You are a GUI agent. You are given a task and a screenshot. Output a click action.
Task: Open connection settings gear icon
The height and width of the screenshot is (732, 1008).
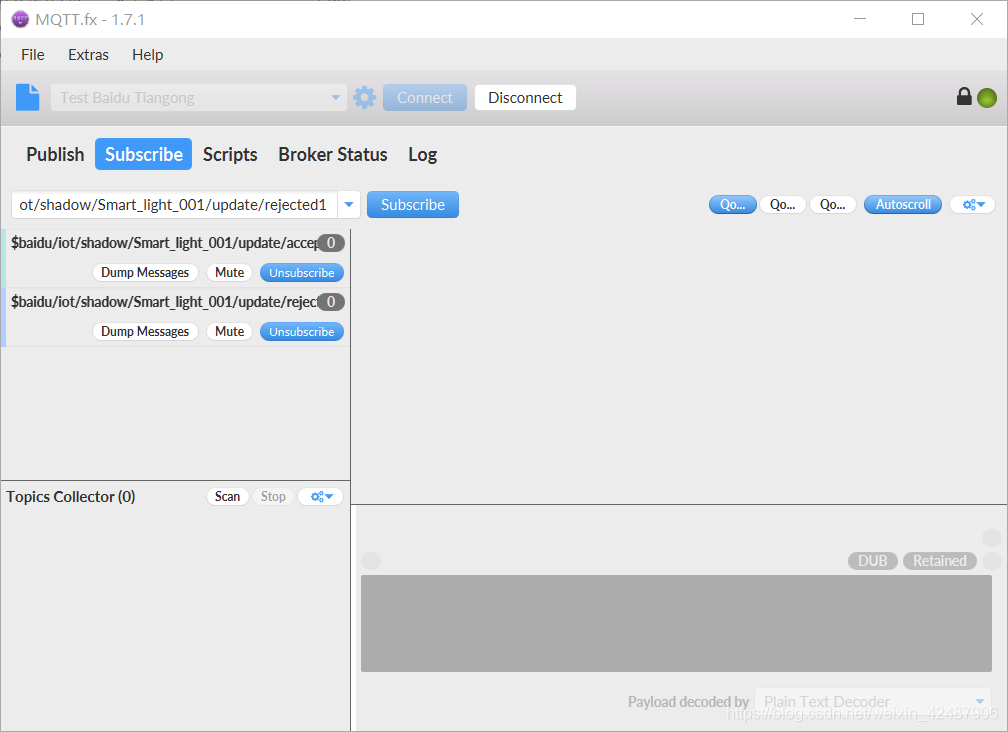(x=364, y=98)
